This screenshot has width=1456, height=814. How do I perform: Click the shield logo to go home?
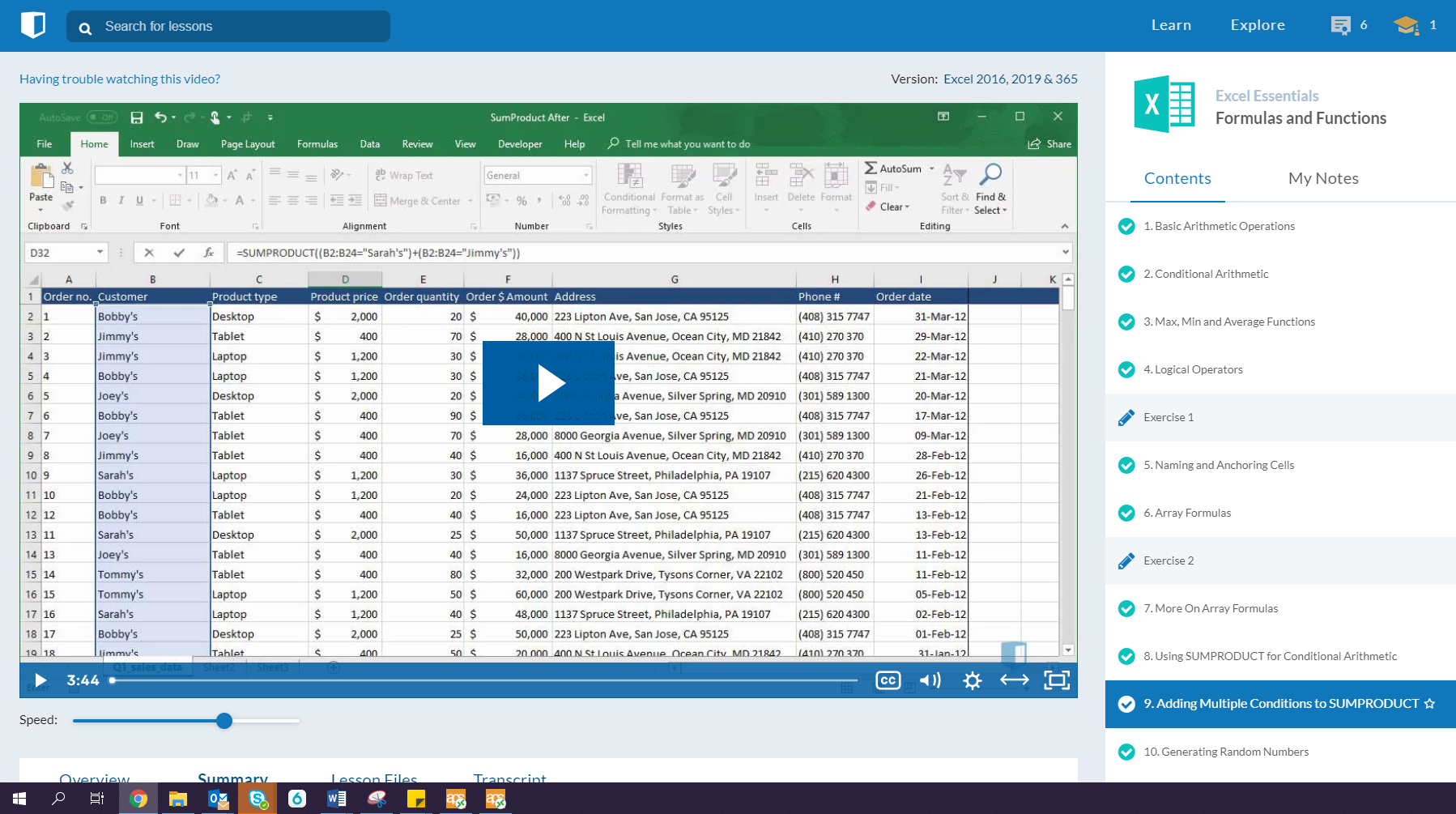click(x=33, y=25)
